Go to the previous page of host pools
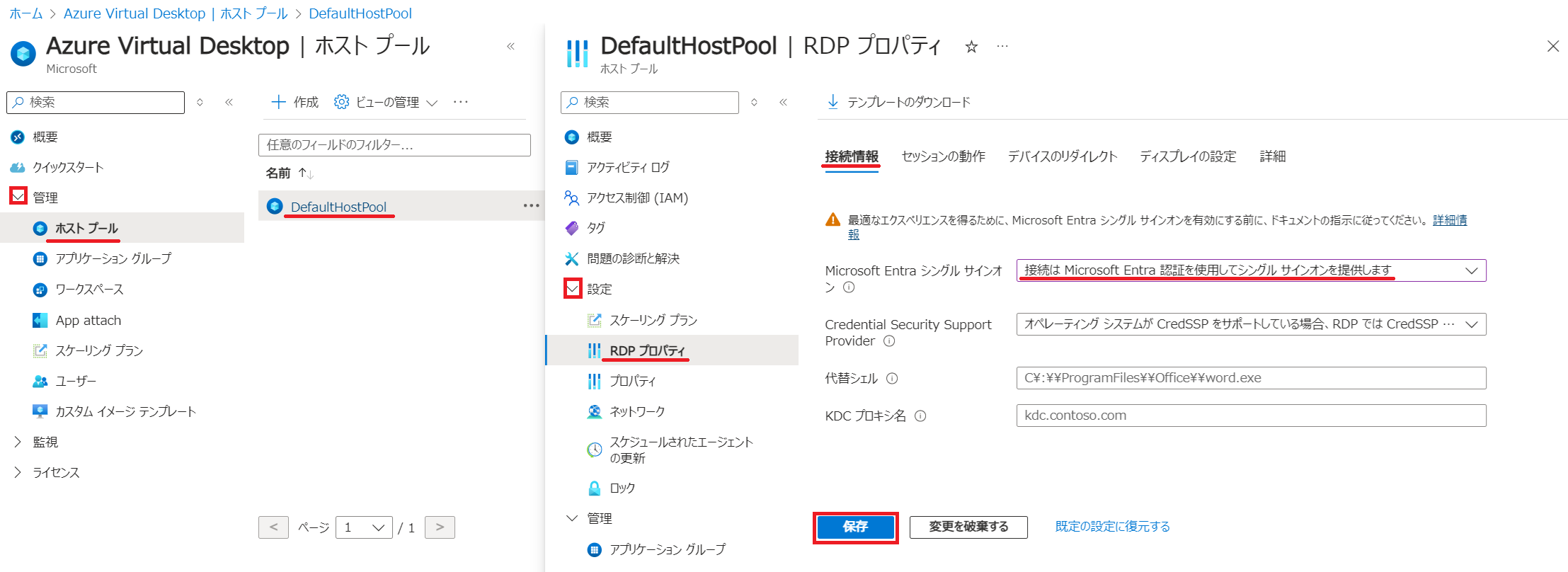This screenshot has height=572, width=1568. click(x=273, y=527)
